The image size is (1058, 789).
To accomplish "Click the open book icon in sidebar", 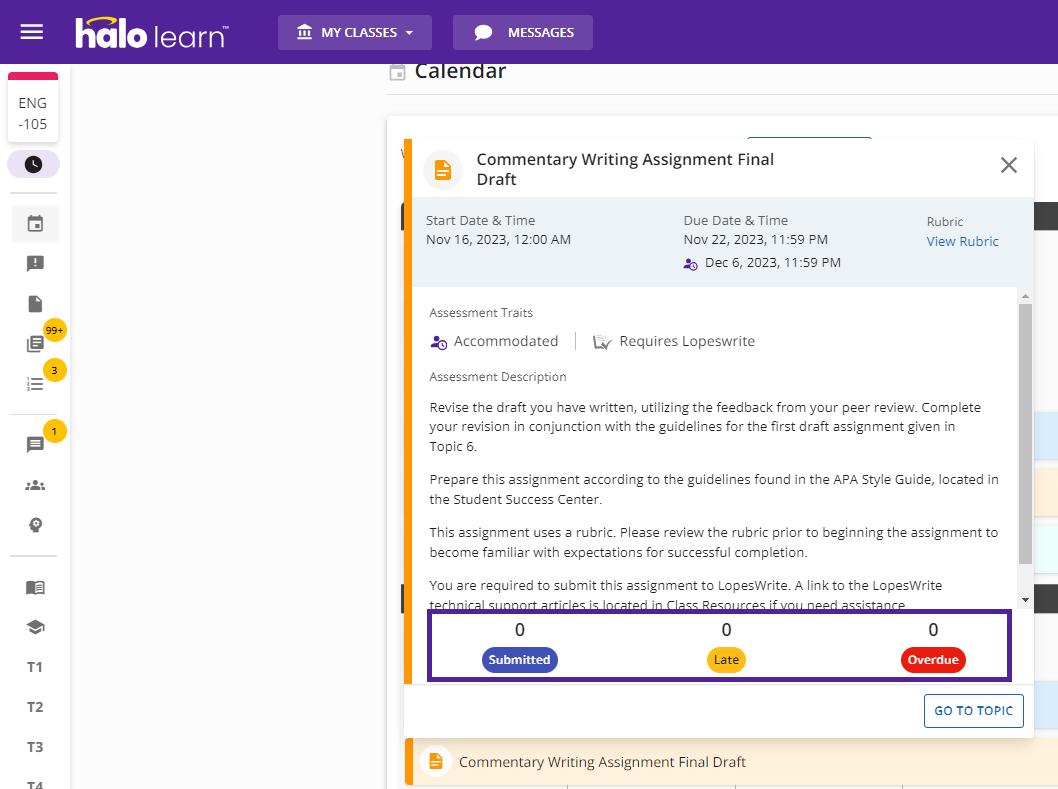I will pos(35,587).
